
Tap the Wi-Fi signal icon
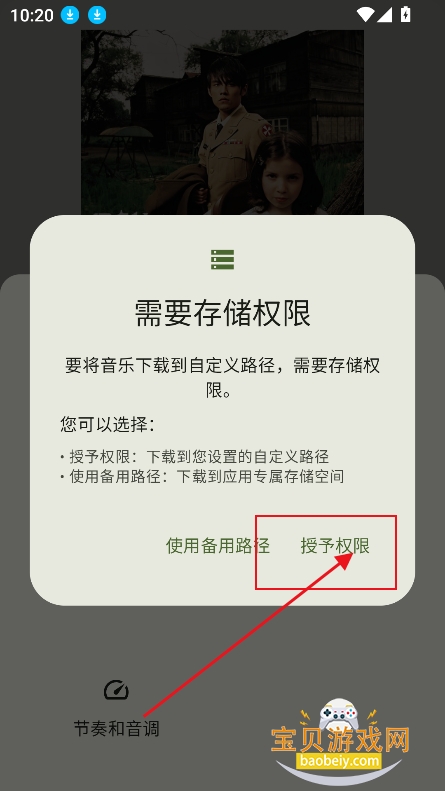(365, 15)
